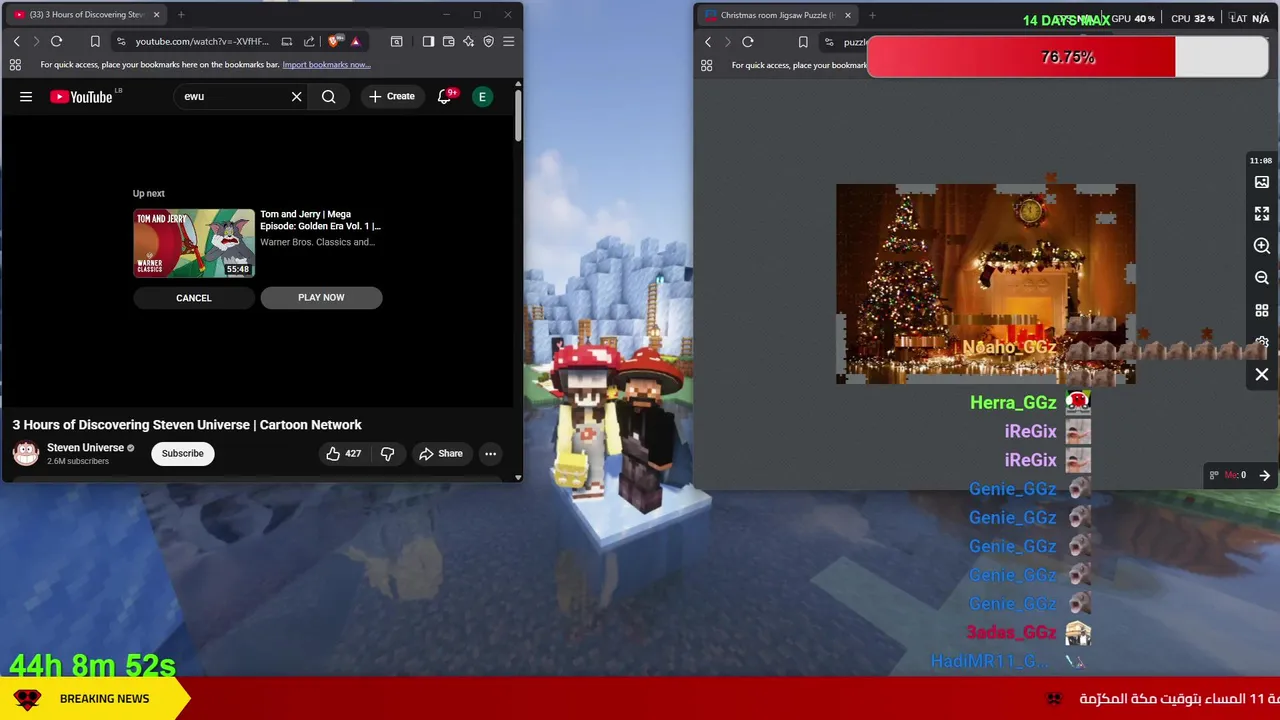Click the Tom and Jerry Mega Episode title
1280x720 pixels.
[x=320, y=220]
